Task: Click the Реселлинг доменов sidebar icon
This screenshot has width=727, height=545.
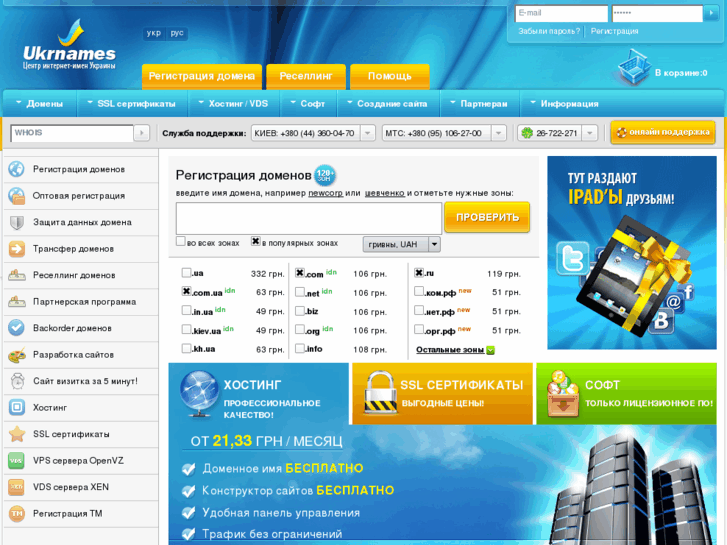Action: pyautogui.click(x=16, y=275)
